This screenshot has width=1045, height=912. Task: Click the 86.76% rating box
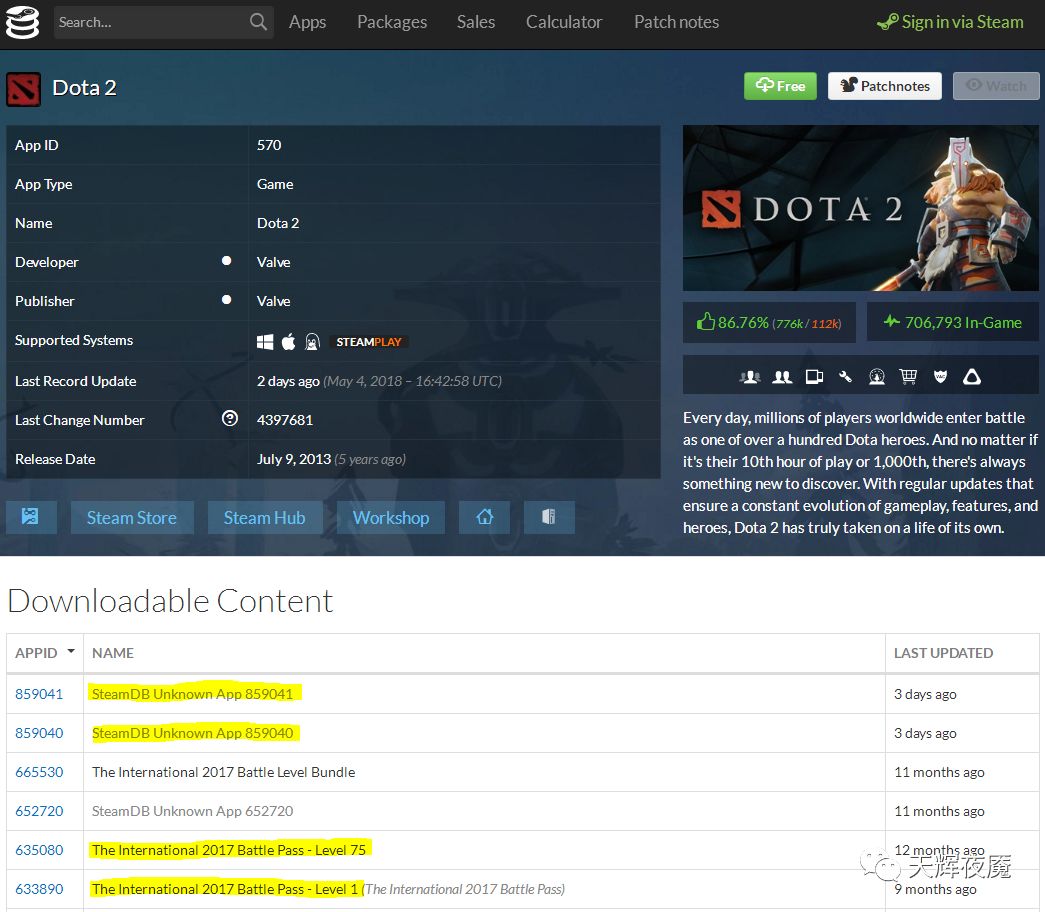tap(769, 322)
